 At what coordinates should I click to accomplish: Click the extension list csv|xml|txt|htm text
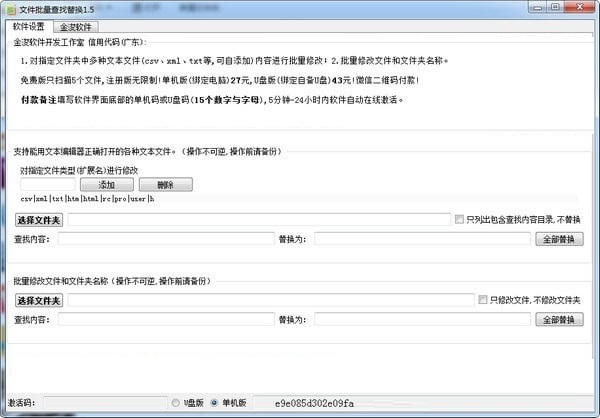click(88, 199)
